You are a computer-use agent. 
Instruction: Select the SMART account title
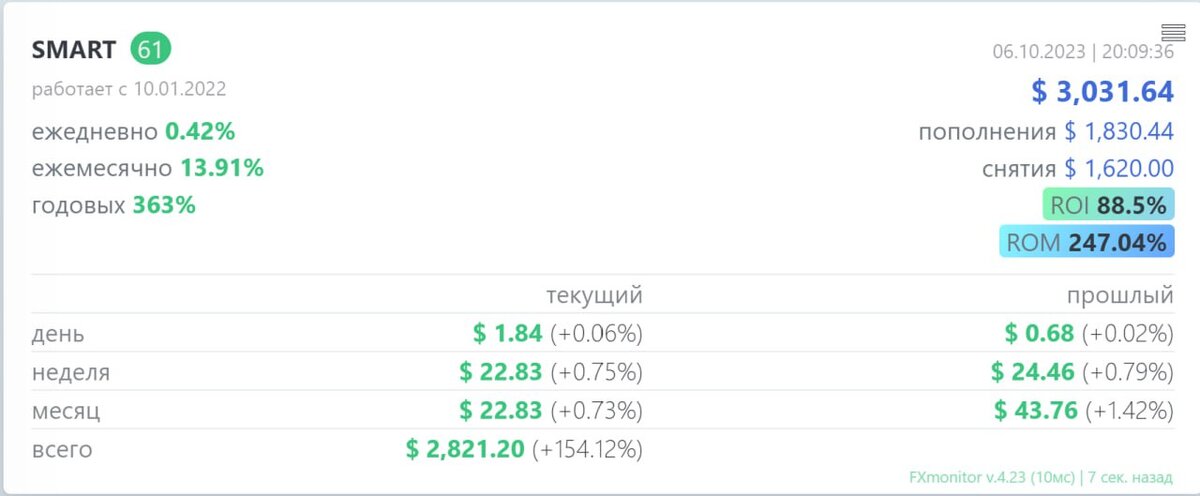[x=74, y=50]
